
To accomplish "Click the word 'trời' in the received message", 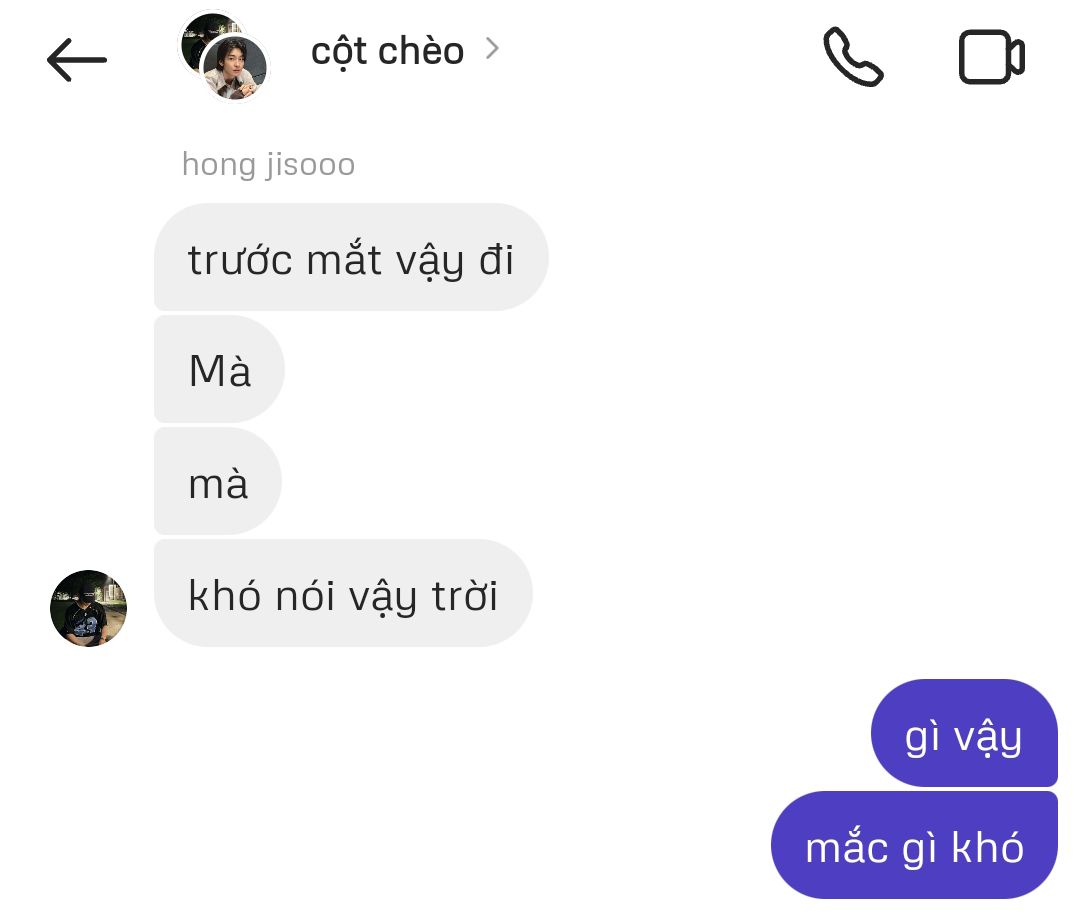I will click(465, 595).
